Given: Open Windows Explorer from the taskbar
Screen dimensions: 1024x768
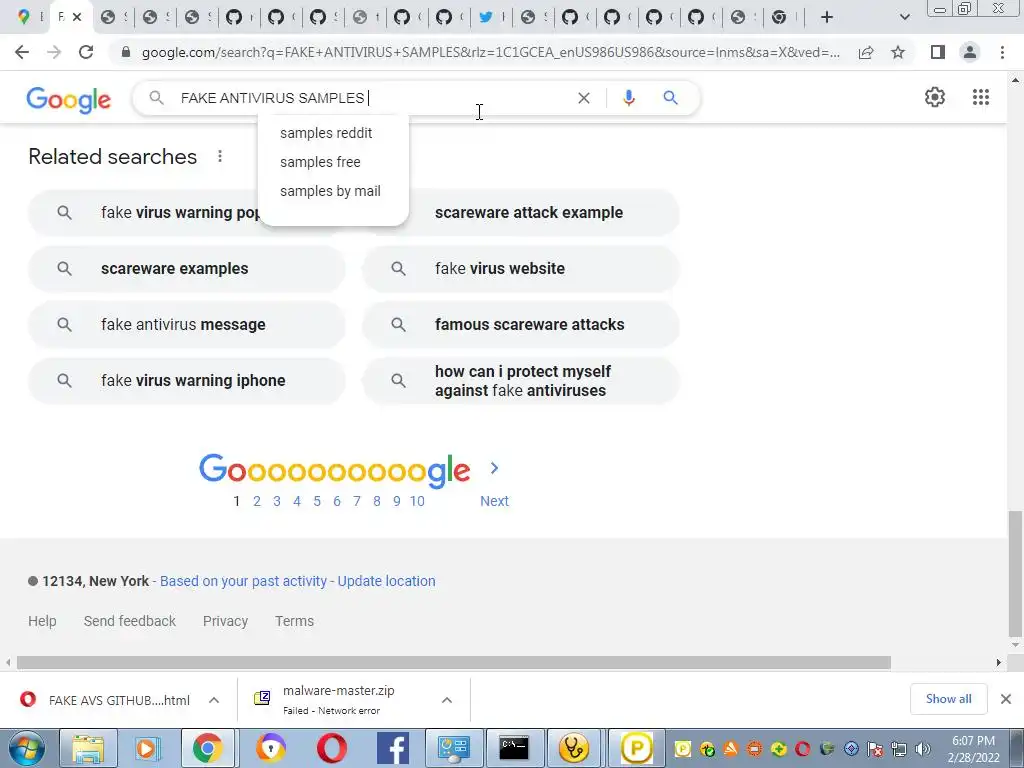Looking at the screenshot, I should click(x=88, y=748).
